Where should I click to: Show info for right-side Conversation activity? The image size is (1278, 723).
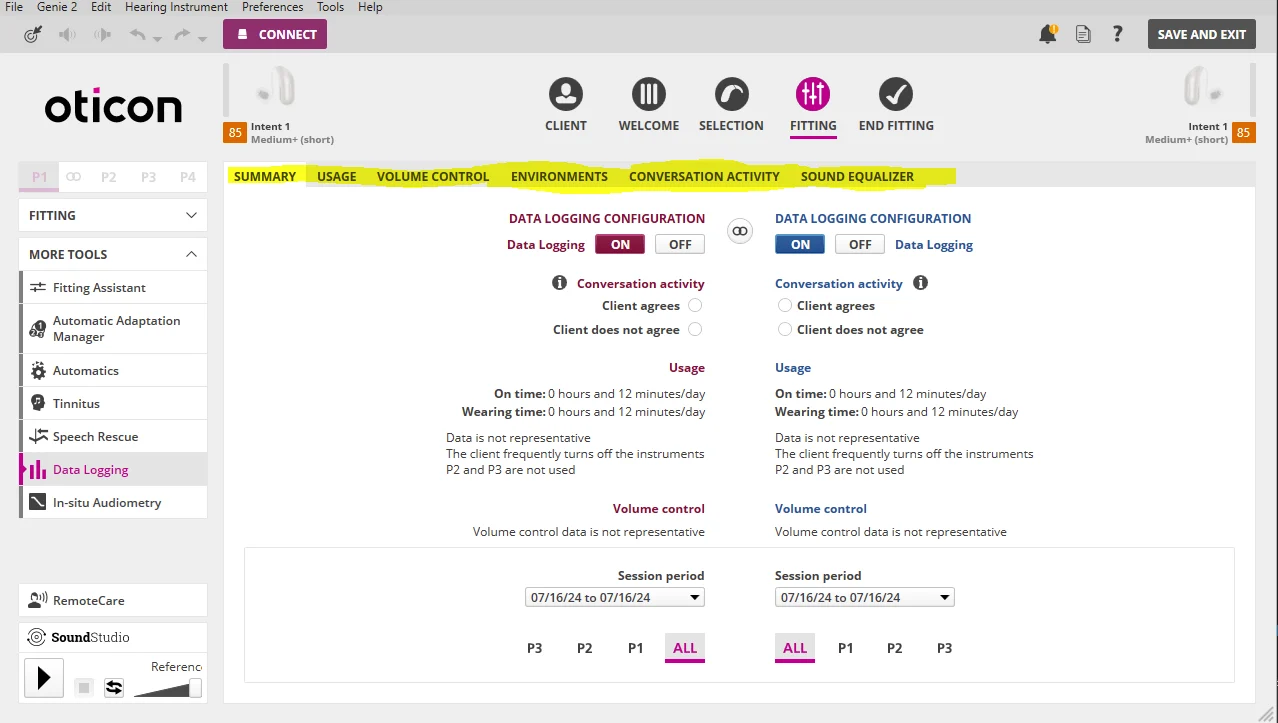coord(921,283)
